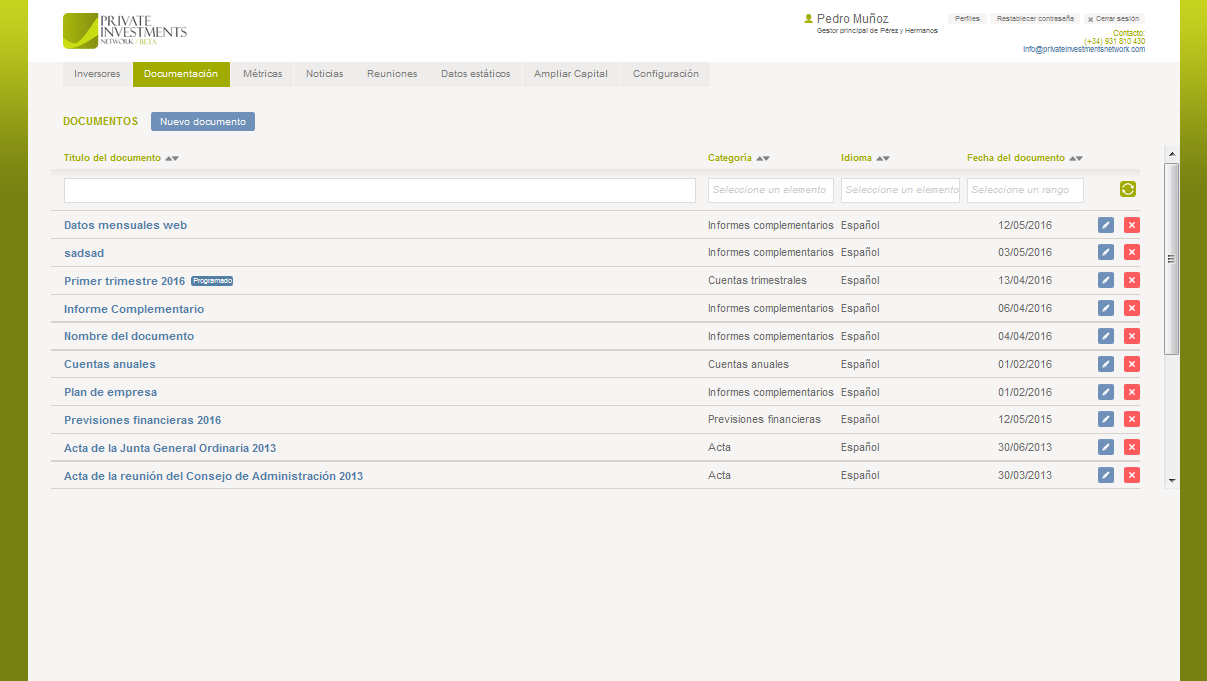Viewport: 1207px width, 681px height.
Task: Sort the list by Idioma column
Action: coord(882,158)
